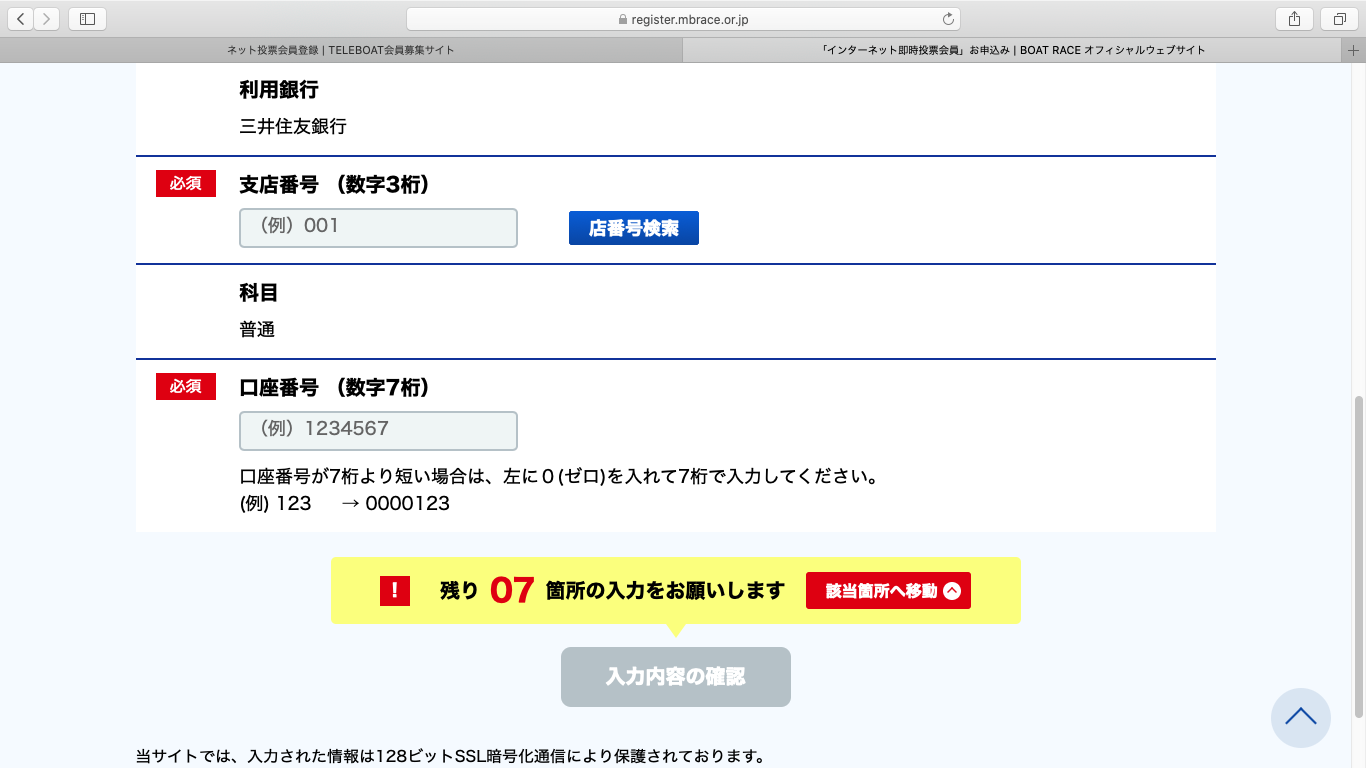This screenshot has height=768, width=1366.
Task: Open the Safari share menu
Action: (1294, 19)
